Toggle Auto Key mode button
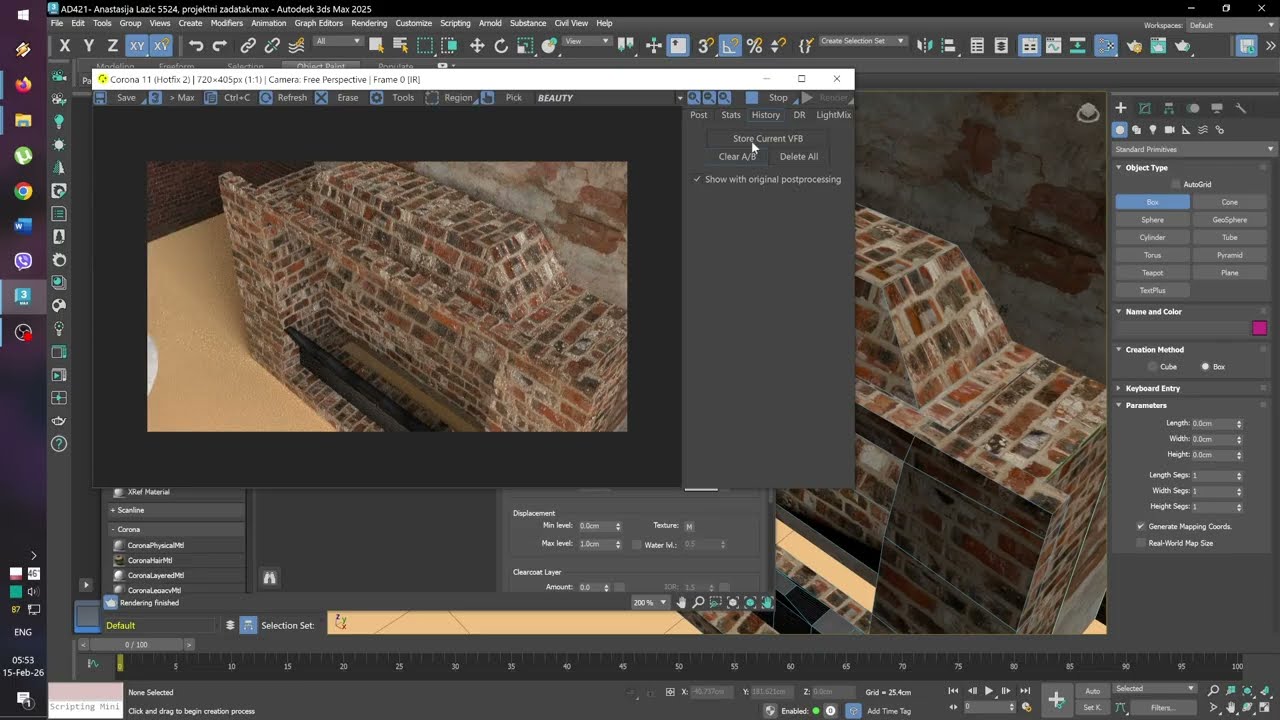Viewport: 1280px width, 720px height. (x=1093, y=691)
